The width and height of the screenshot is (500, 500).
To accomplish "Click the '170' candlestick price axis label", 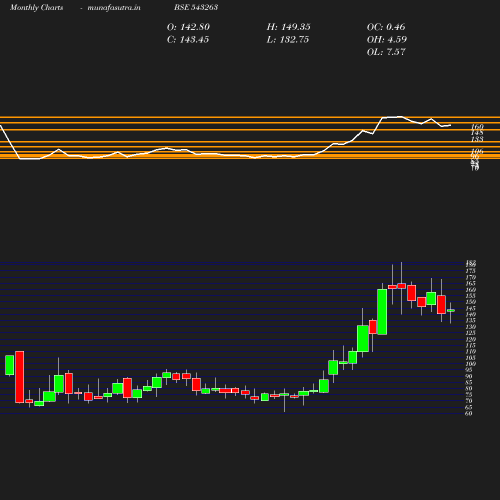I will (x=471, y=277).
